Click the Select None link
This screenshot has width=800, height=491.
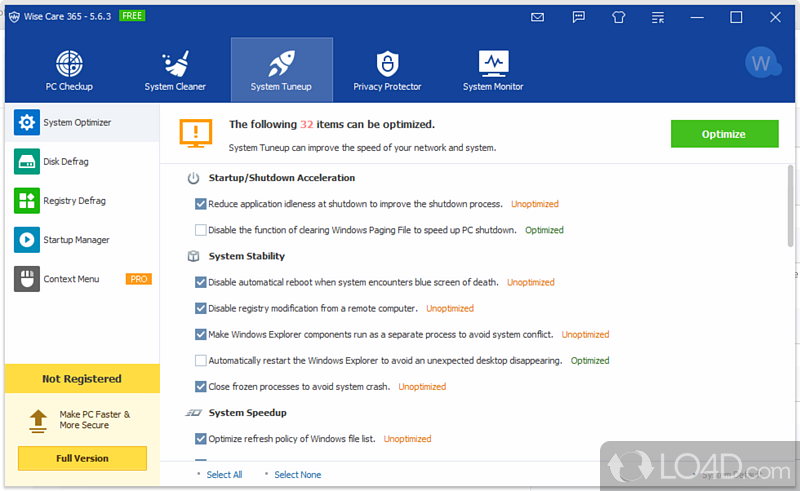297,475
